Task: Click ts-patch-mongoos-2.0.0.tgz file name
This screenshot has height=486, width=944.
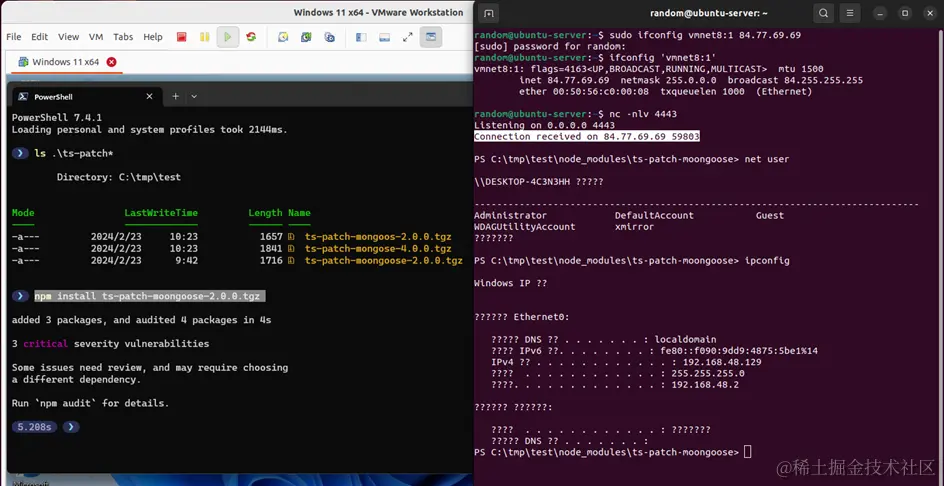Action: (378, 237)
